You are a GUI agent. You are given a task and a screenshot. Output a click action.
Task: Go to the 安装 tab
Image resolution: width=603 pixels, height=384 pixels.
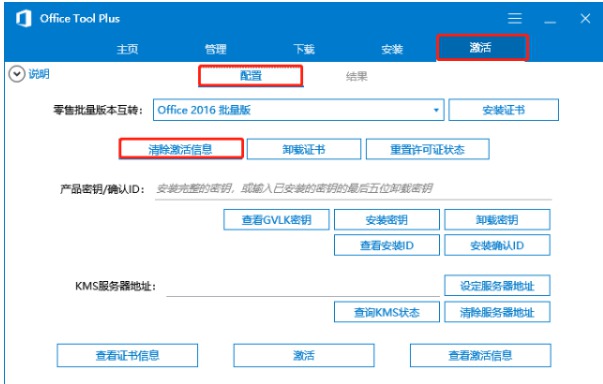392,49
